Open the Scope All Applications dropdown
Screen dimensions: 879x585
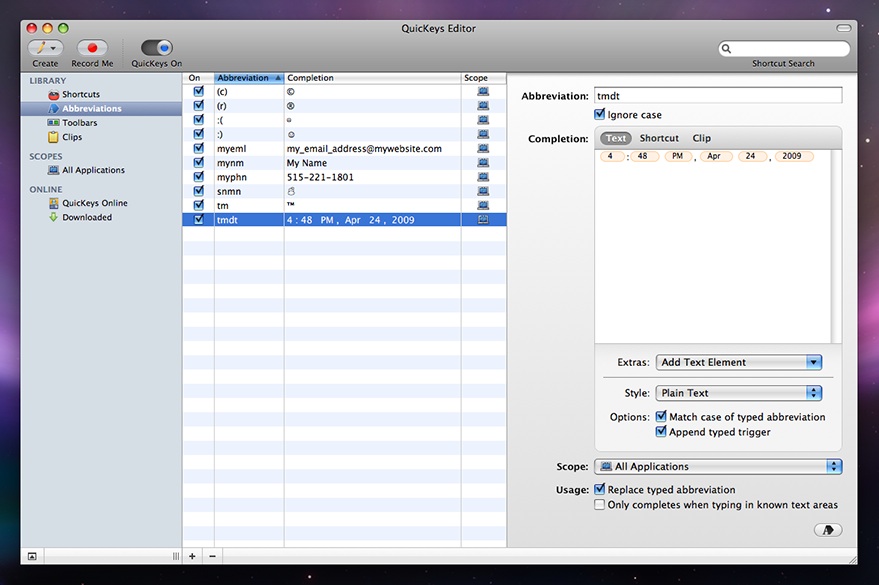click(x=718, y=466)
